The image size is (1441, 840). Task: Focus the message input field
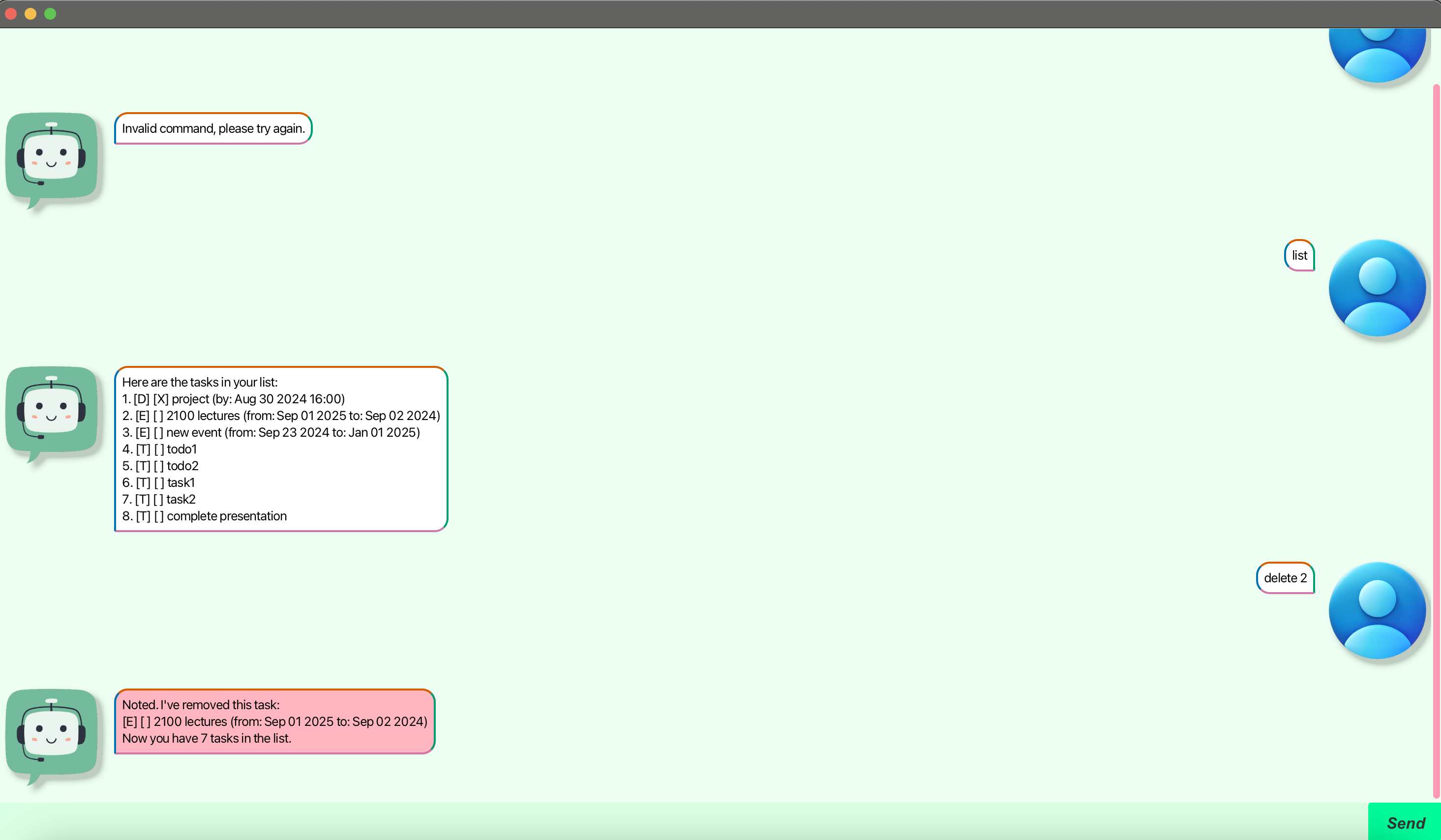pos(684,822)
